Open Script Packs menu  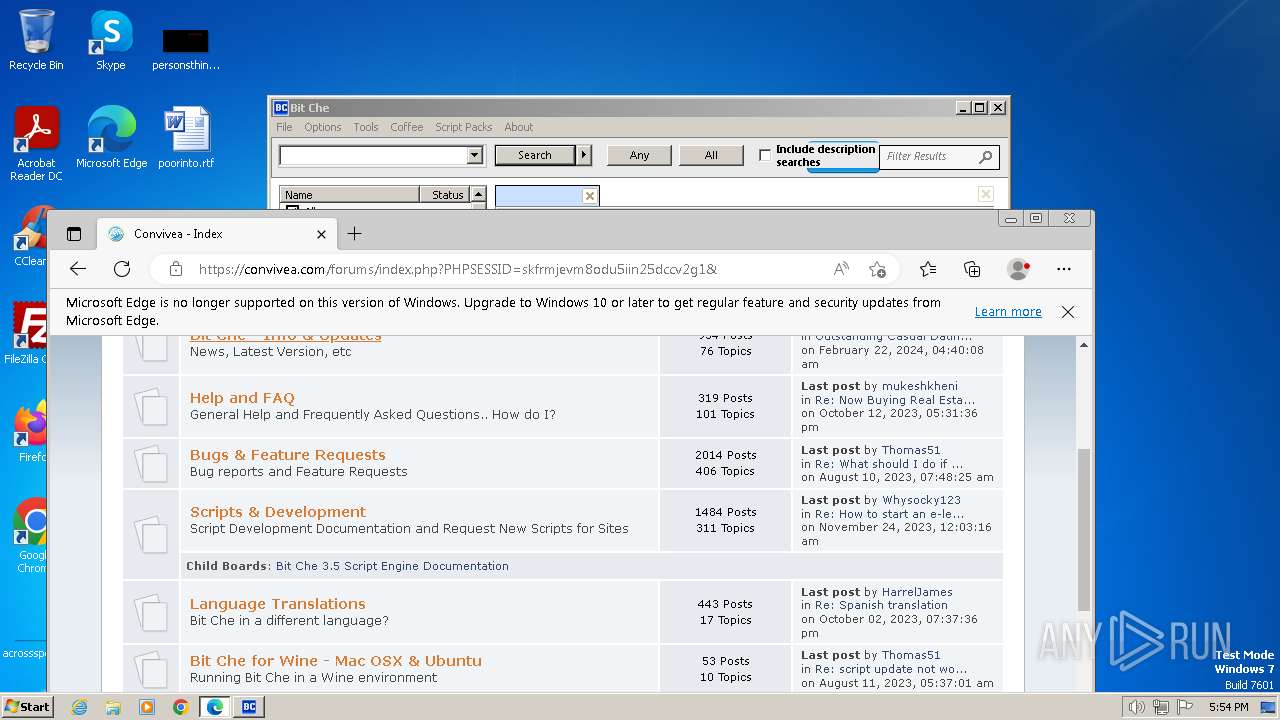click(x=463, y=127)
